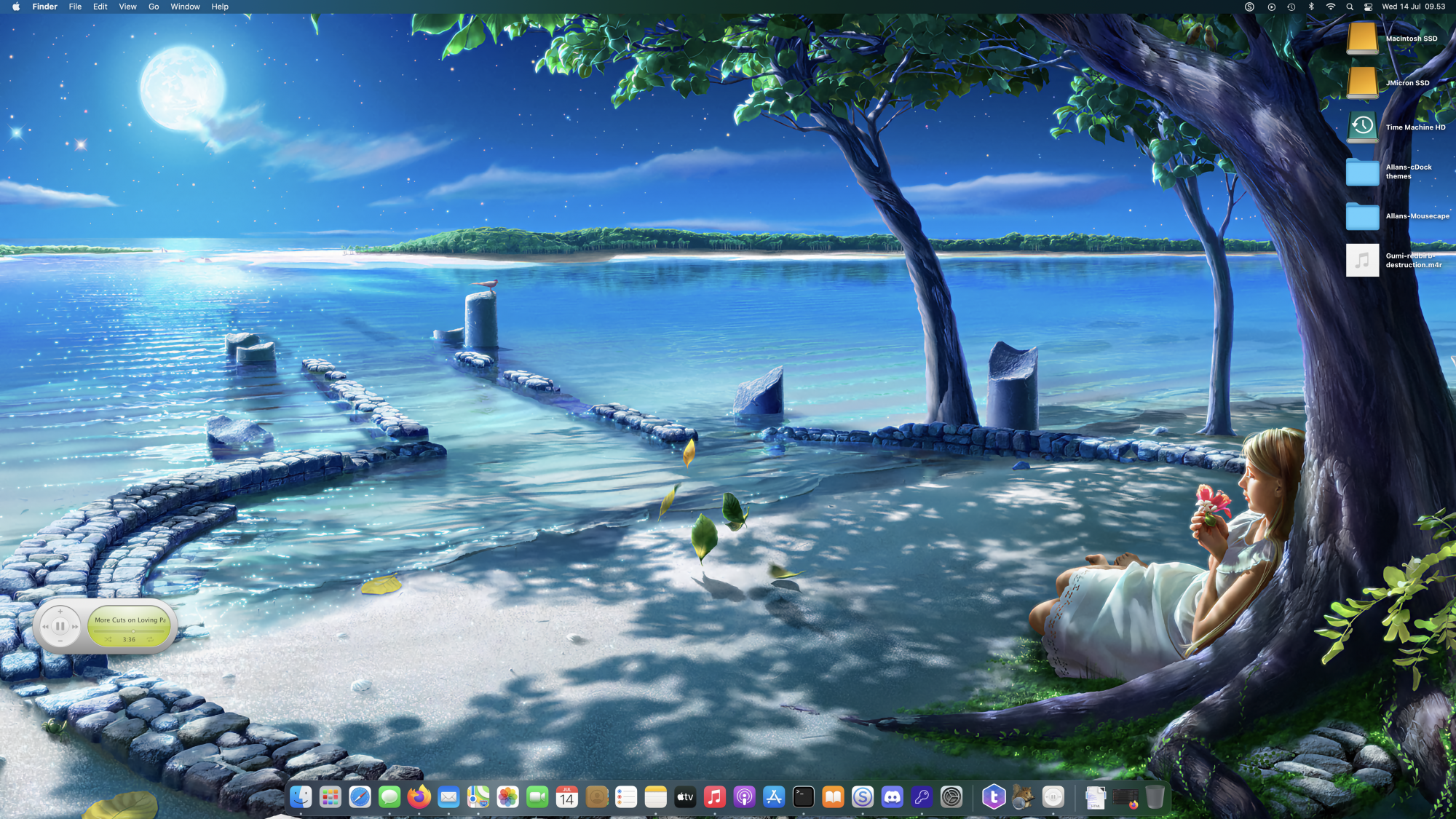This screenshot has height=819, width=1456.
Task: Go to previous track in music widget
Action: point(45,626)
